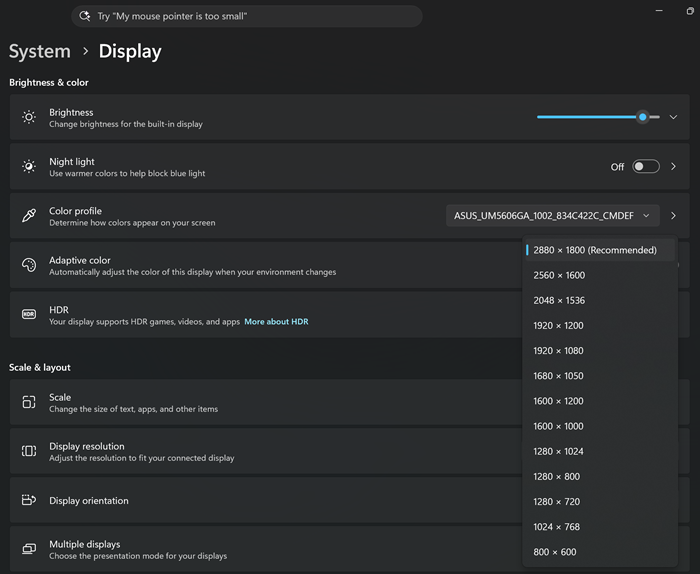This screenshot has width=700, height=574.
Task: Click the Adaptive color row label
Action: [x=79, y=260]
